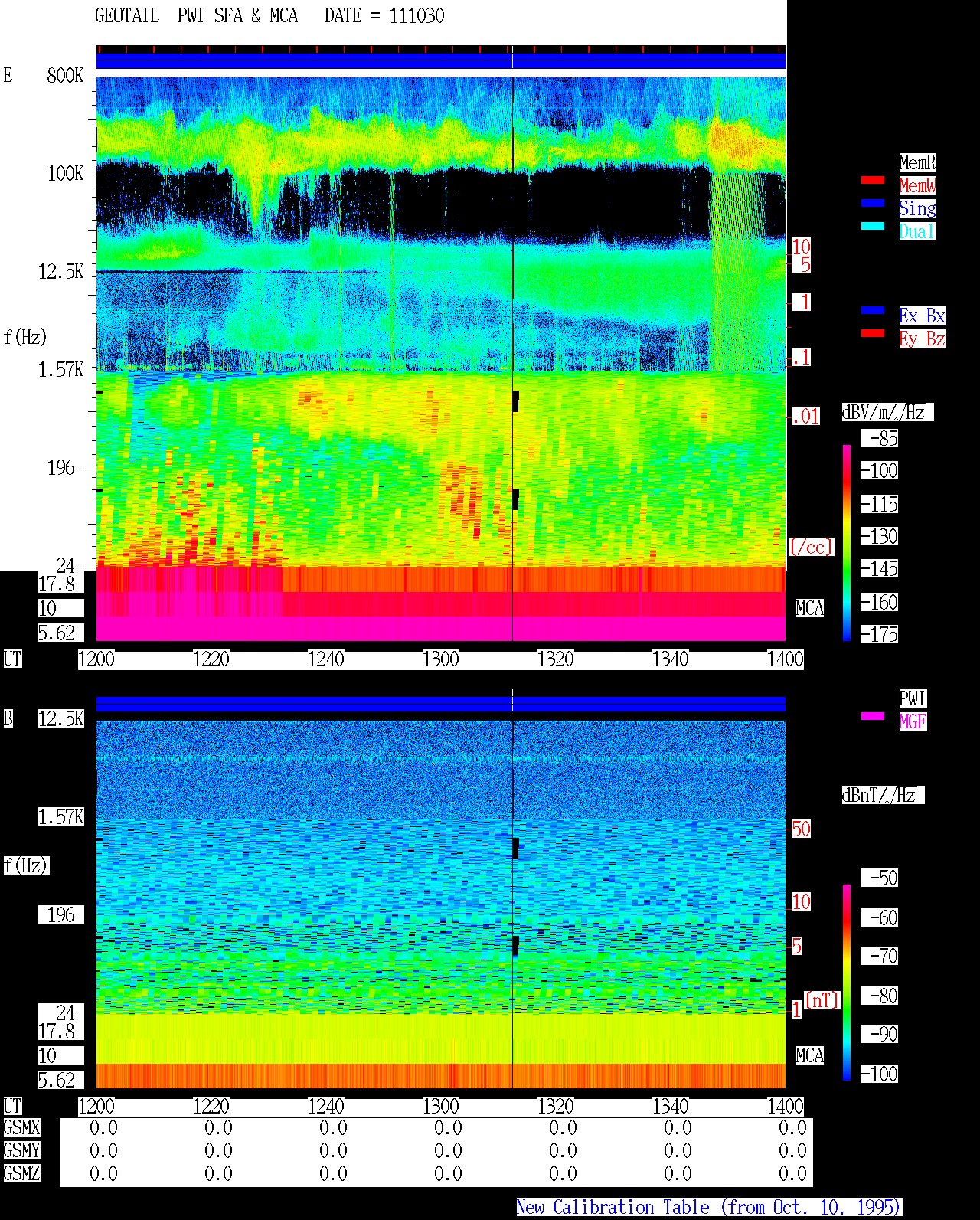
Task: Click the New Calibration Table link
Action: coord(709,1208)
